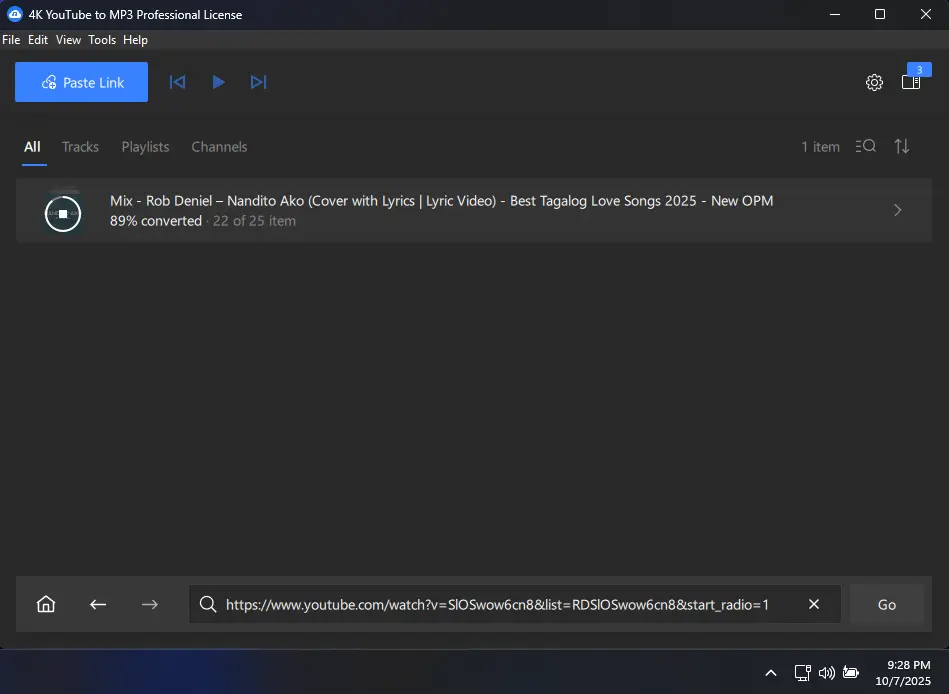Open volume control in system tray
The height and width of the screenshot is (694, 949).
(827, 673)
